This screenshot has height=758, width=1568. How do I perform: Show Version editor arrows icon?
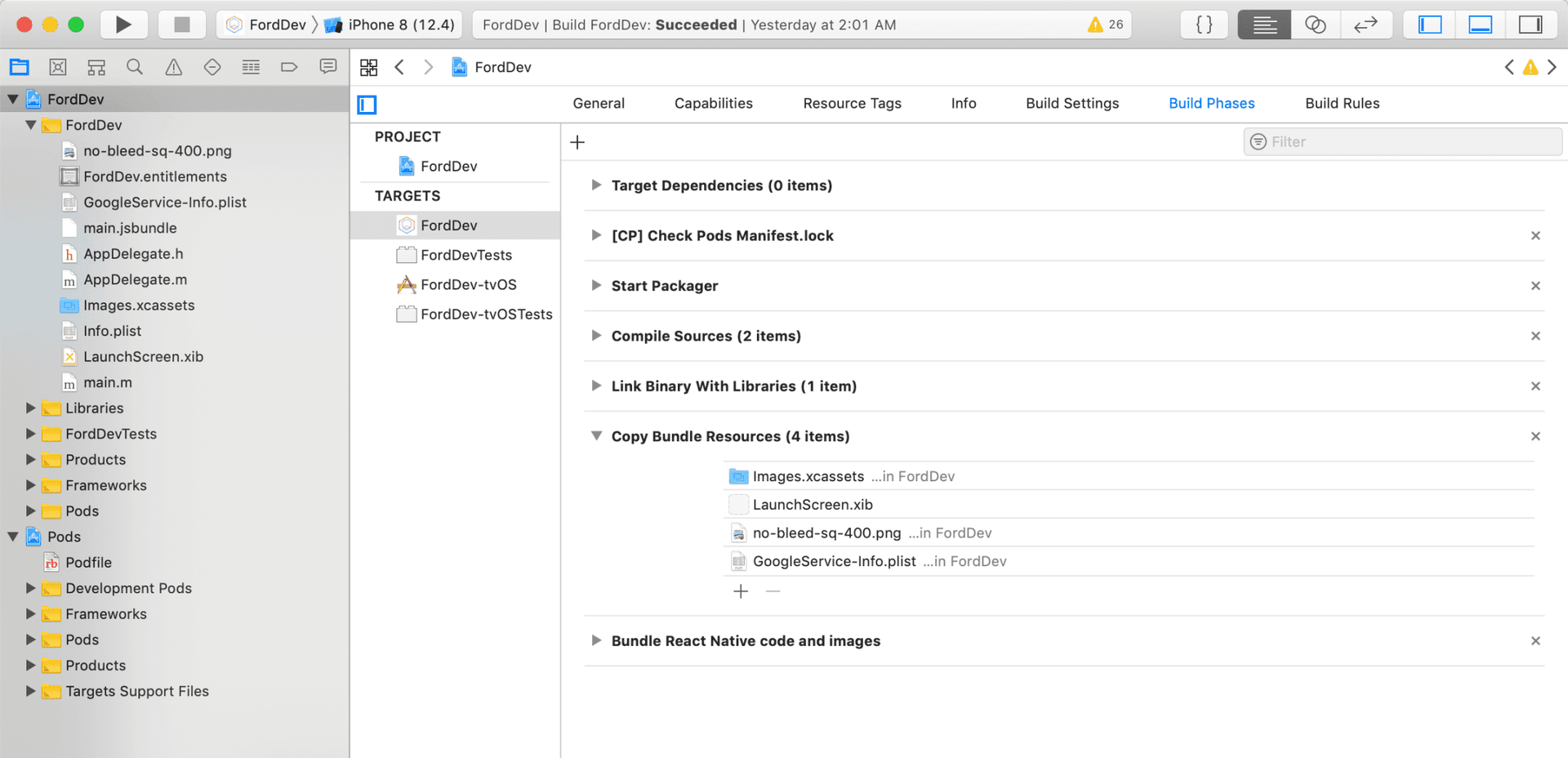1365,25
